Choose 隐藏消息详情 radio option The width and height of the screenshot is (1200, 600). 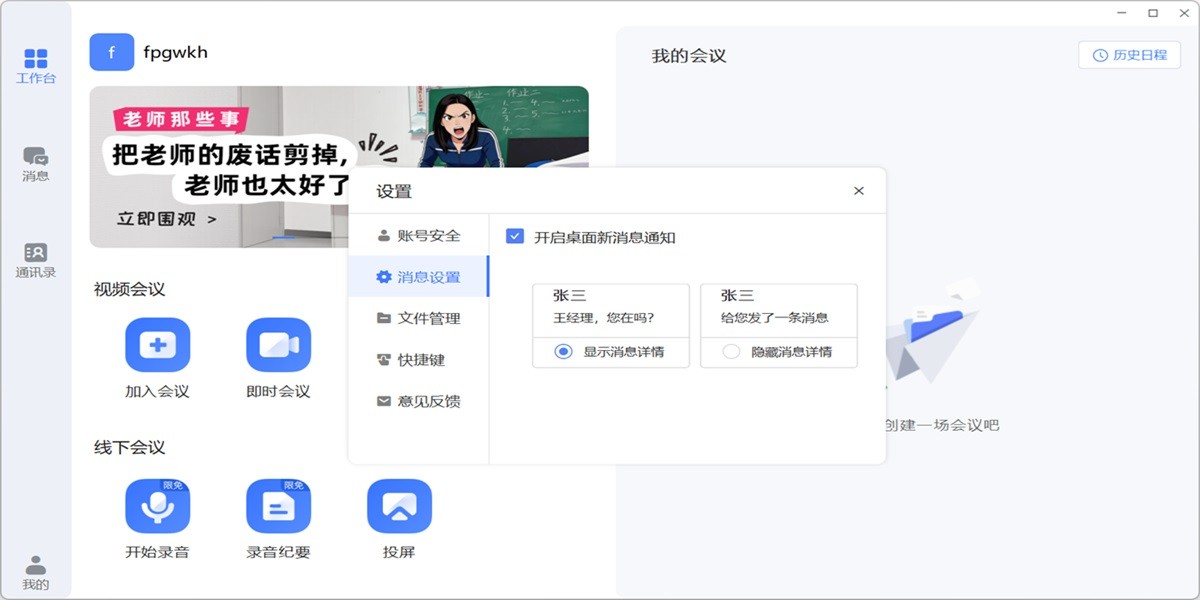[x=731, y=351]
